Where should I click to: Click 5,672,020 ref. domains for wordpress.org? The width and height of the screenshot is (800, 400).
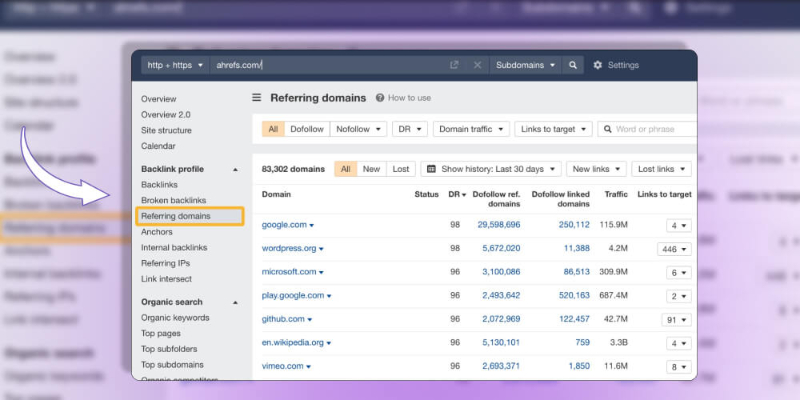coord(502,248)
